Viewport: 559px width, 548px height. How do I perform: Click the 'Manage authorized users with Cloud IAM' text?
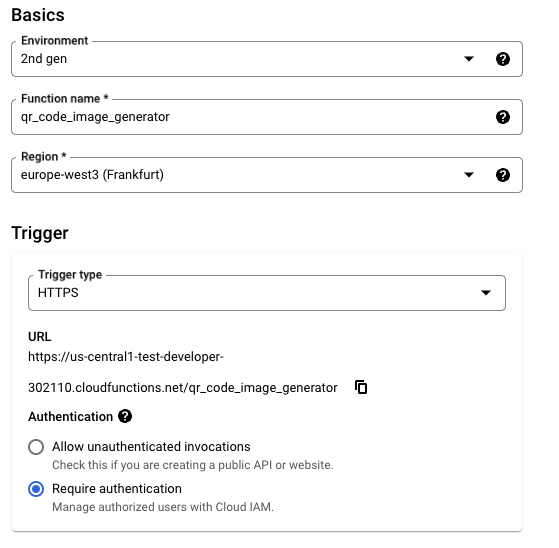point(163,507)
